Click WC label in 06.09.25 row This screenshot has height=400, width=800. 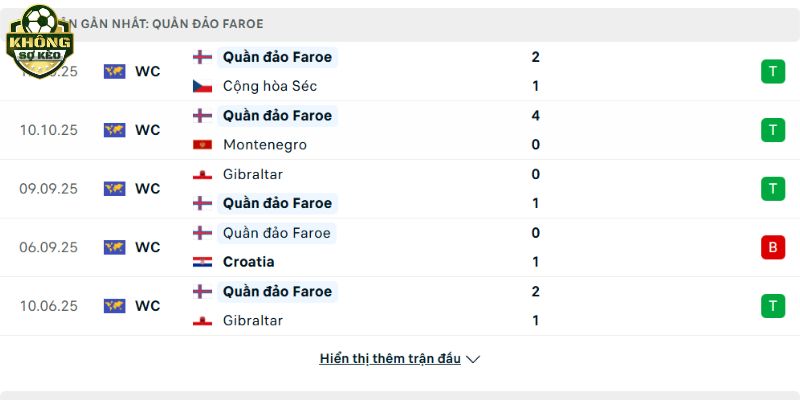[x=147, y=247]
